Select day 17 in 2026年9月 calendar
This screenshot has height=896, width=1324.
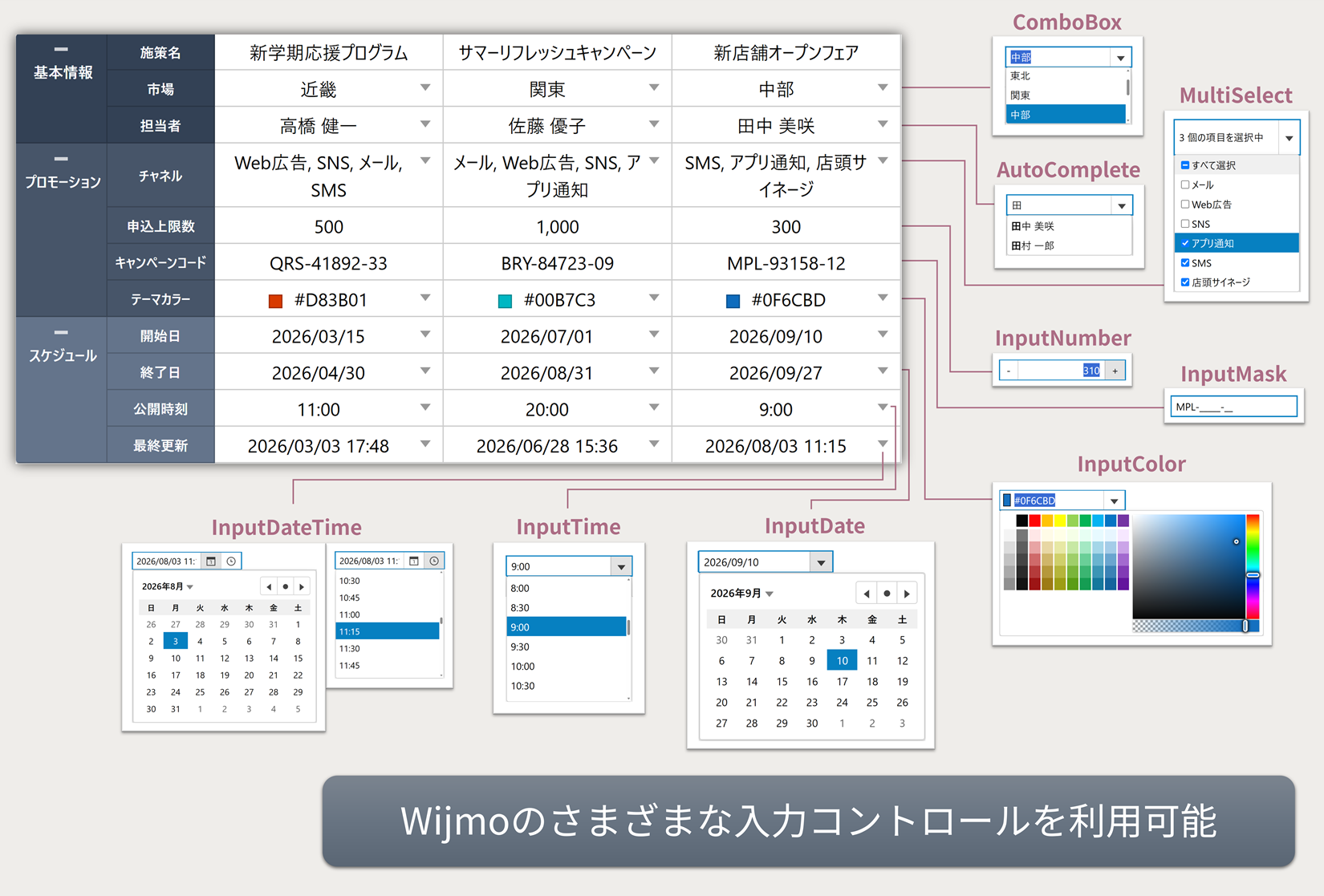click(x=842, y=682)
